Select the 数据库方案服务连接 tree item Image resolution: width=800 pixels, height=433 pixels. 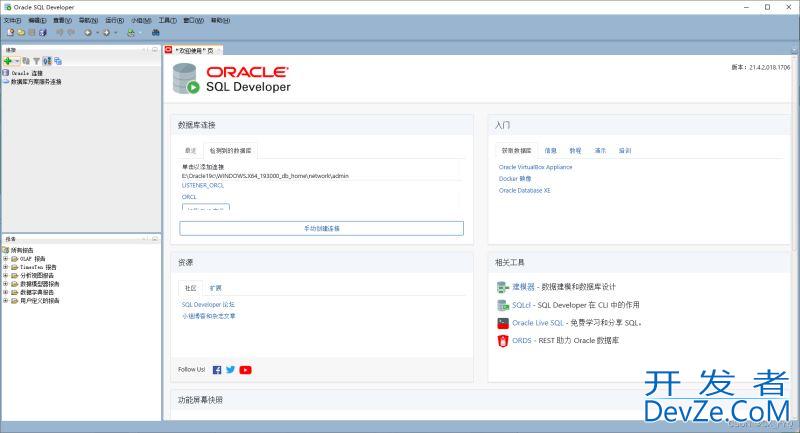[x=36, y=82]
